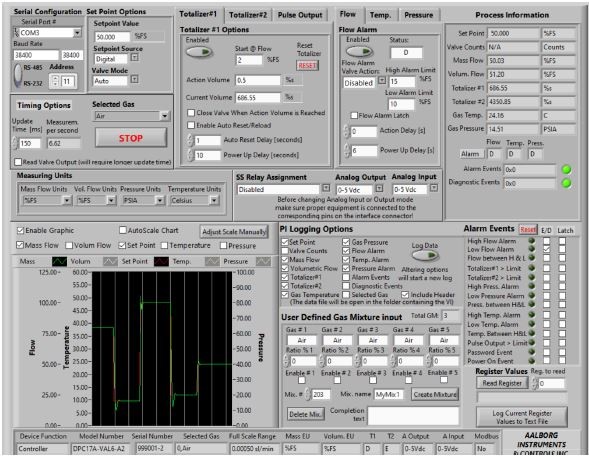Click the Alarm Events green LED indicator
This screenshot has height=457, width=589.
pos(566,169)
